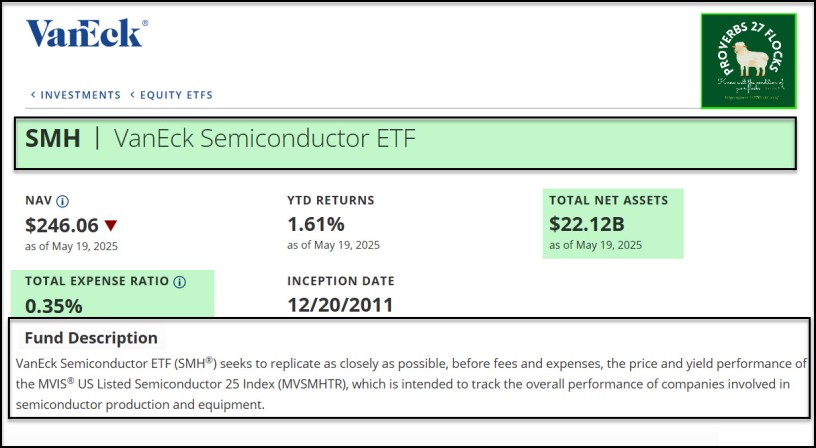
Task: Click the $246.06 NAV value
Action: (x=62, y=225)
